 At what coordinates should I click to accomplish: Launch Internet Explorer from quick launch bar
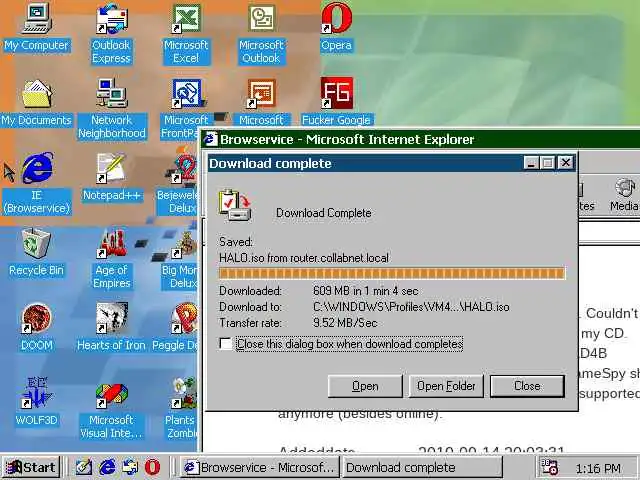[107, 467]
